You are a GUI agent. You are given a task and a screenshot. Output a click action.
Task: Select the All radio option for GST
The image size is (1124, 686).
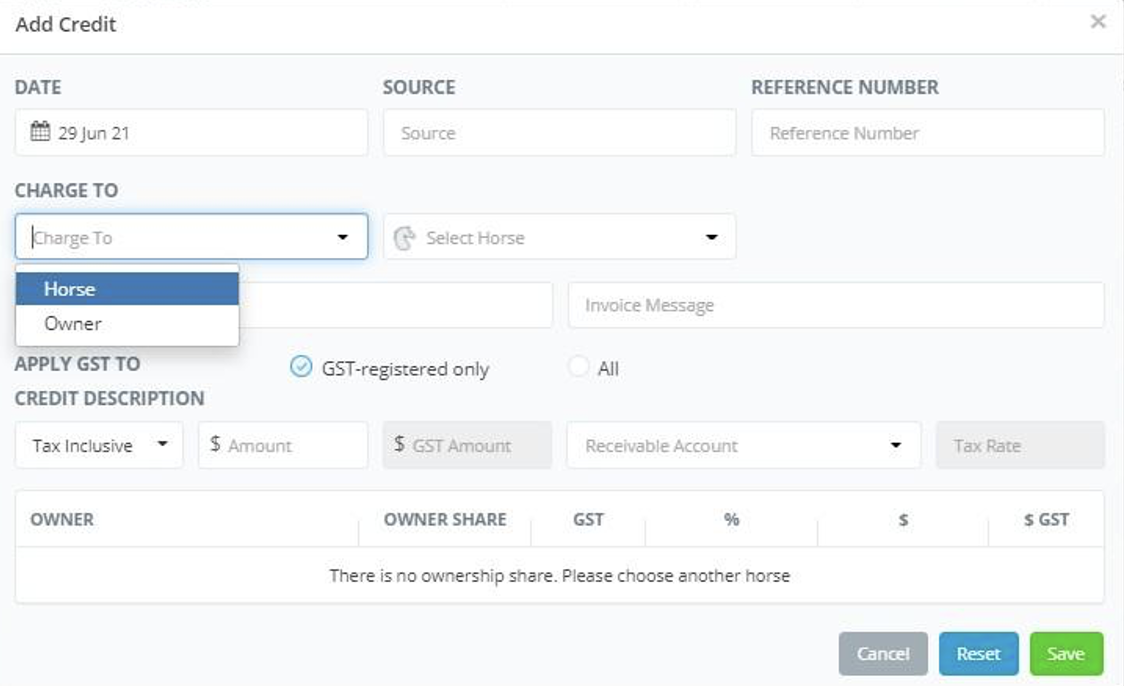[579, 368]
